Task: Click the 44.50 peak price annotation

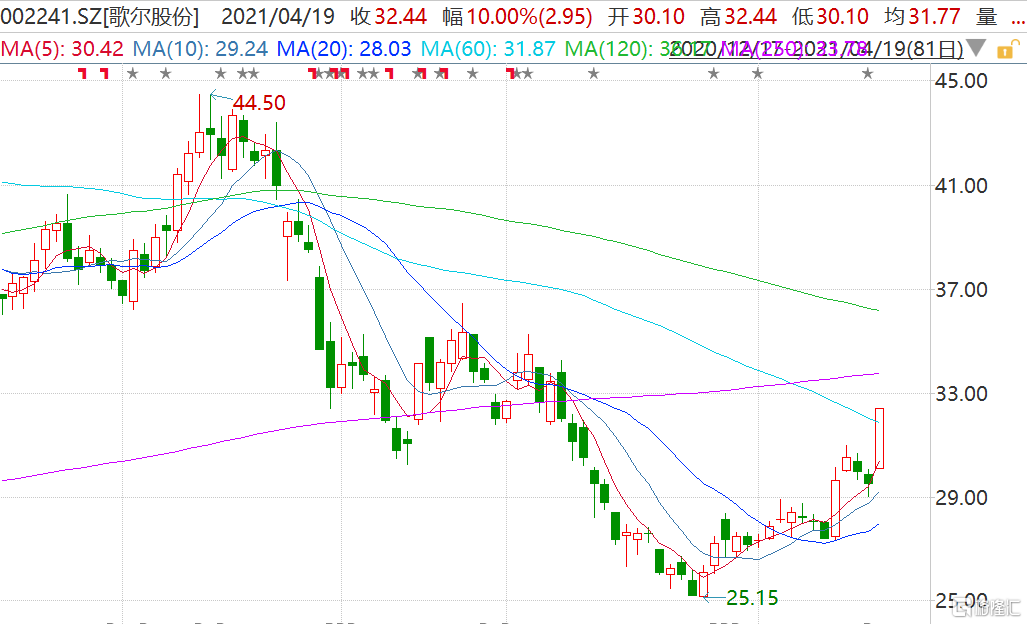Action: click(x=259, y=103)
